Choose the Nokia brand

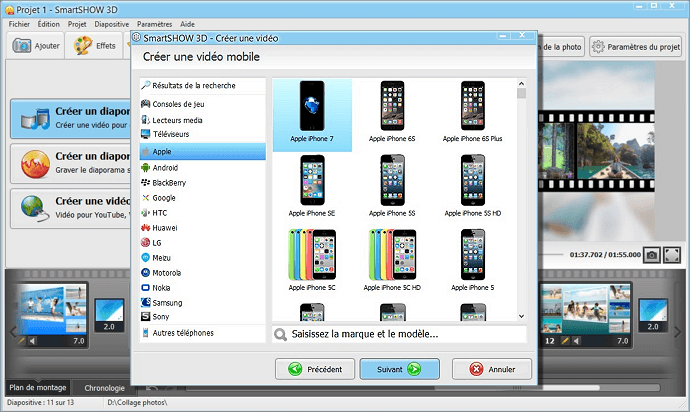coord(203,287)
